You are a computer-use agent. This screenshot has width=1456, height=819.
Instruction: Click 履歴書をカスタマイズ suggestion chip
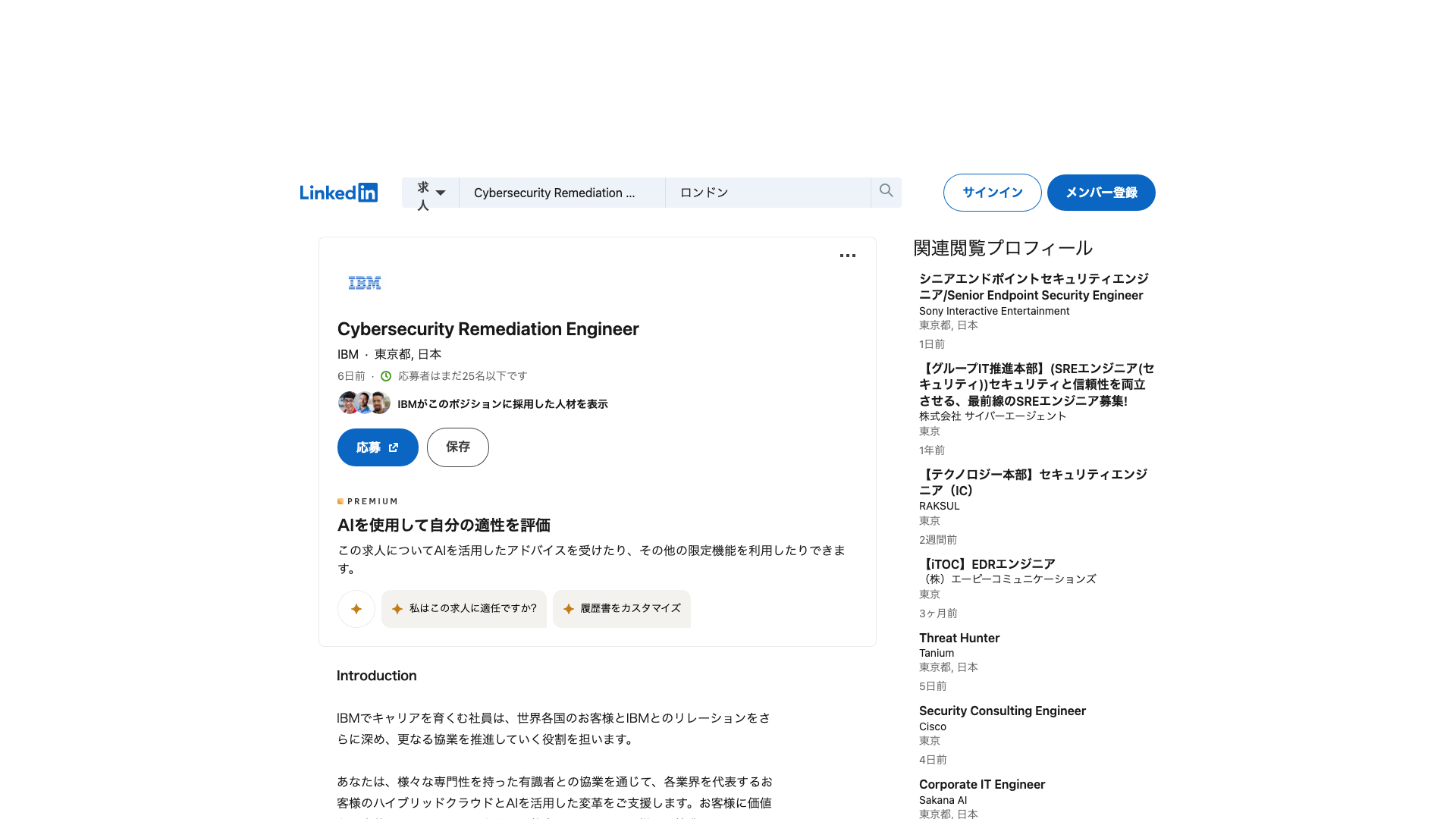[x=622, y=609]
